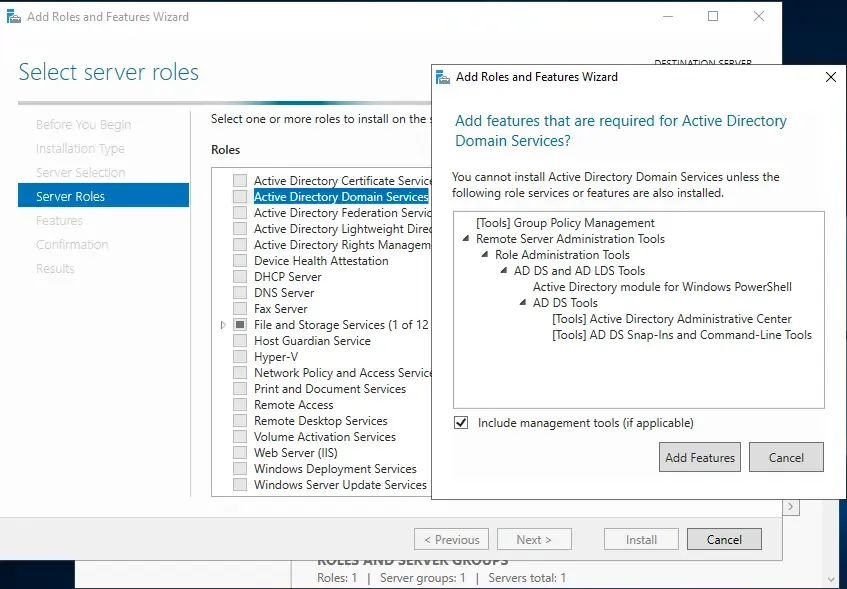Check Active Directory Lightweight Directory checkbox

tap(240, 229)
